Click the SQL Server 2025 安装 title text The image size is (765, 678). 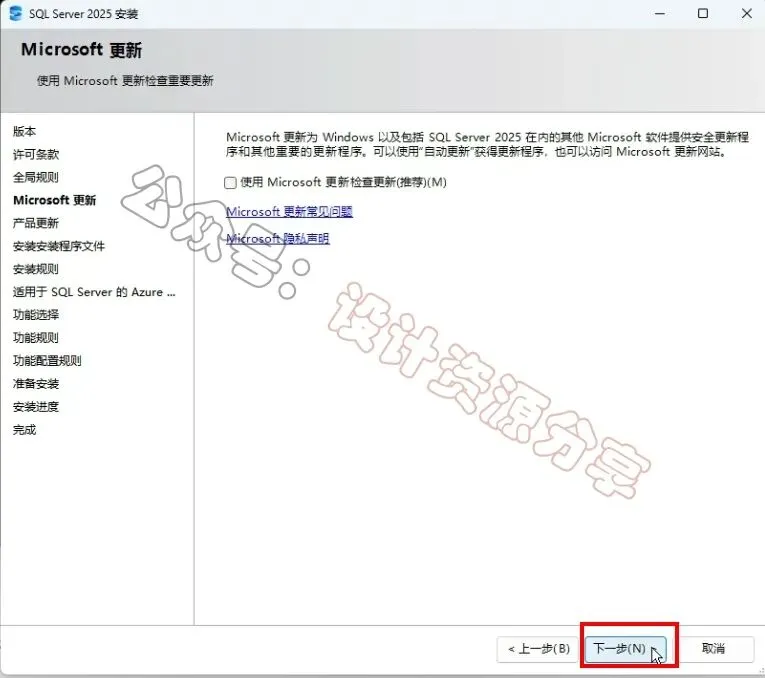[x=83, y=14]
